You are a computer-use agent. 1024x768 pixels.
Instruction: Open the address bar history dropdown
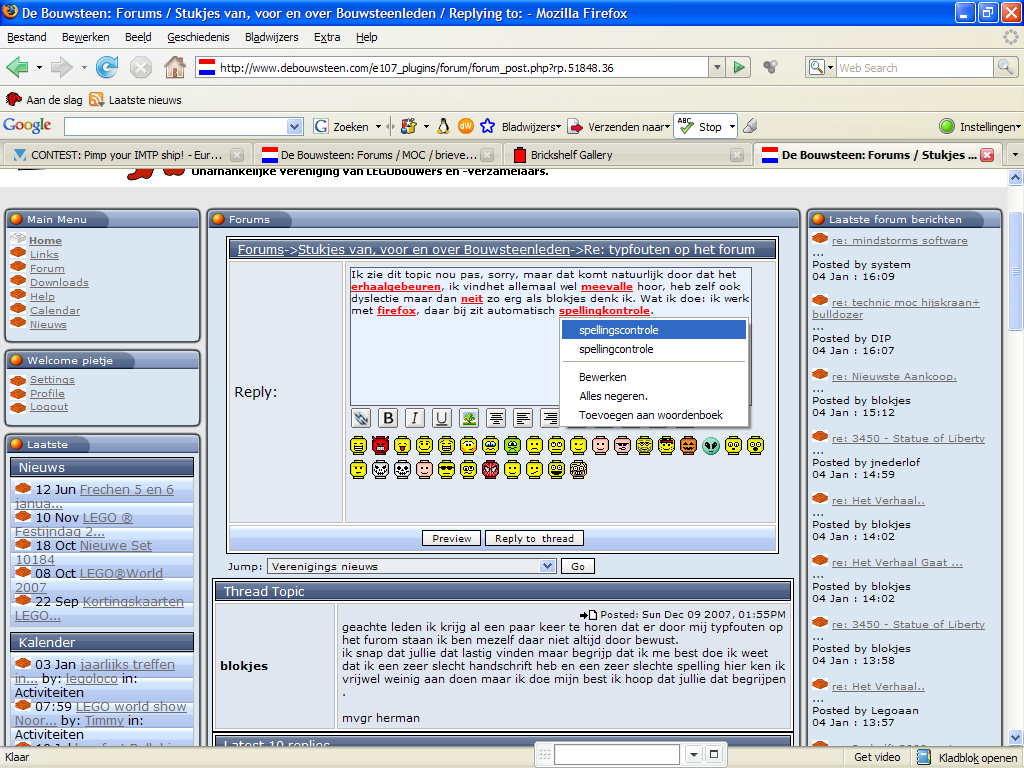(717, 67)
